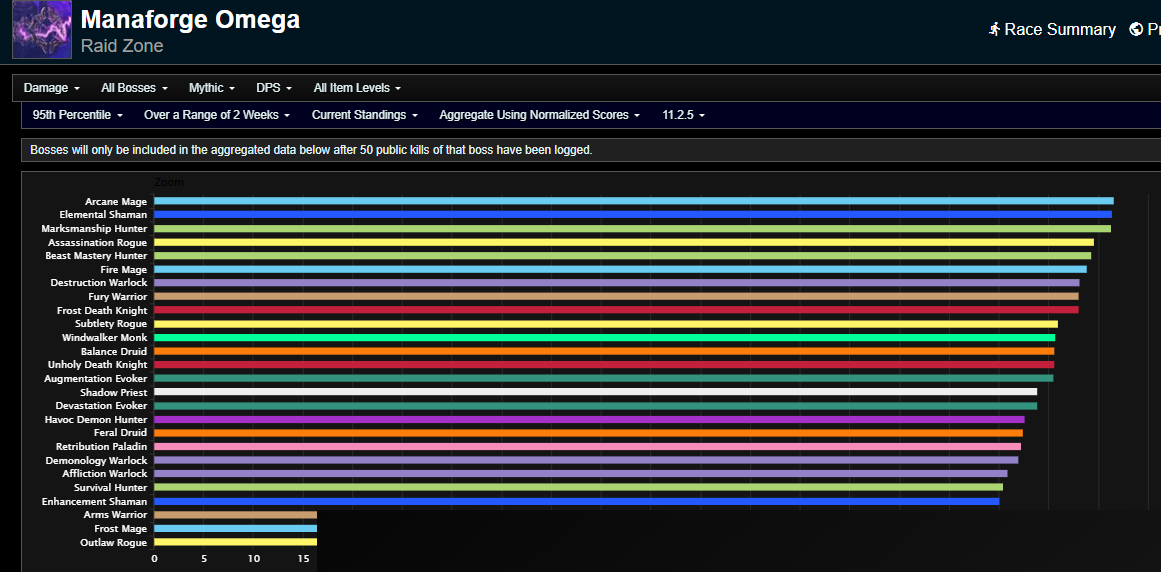Select the Windwalker Monk green bar
This screenshot has height=572, width=1161.
pos(604,337)
